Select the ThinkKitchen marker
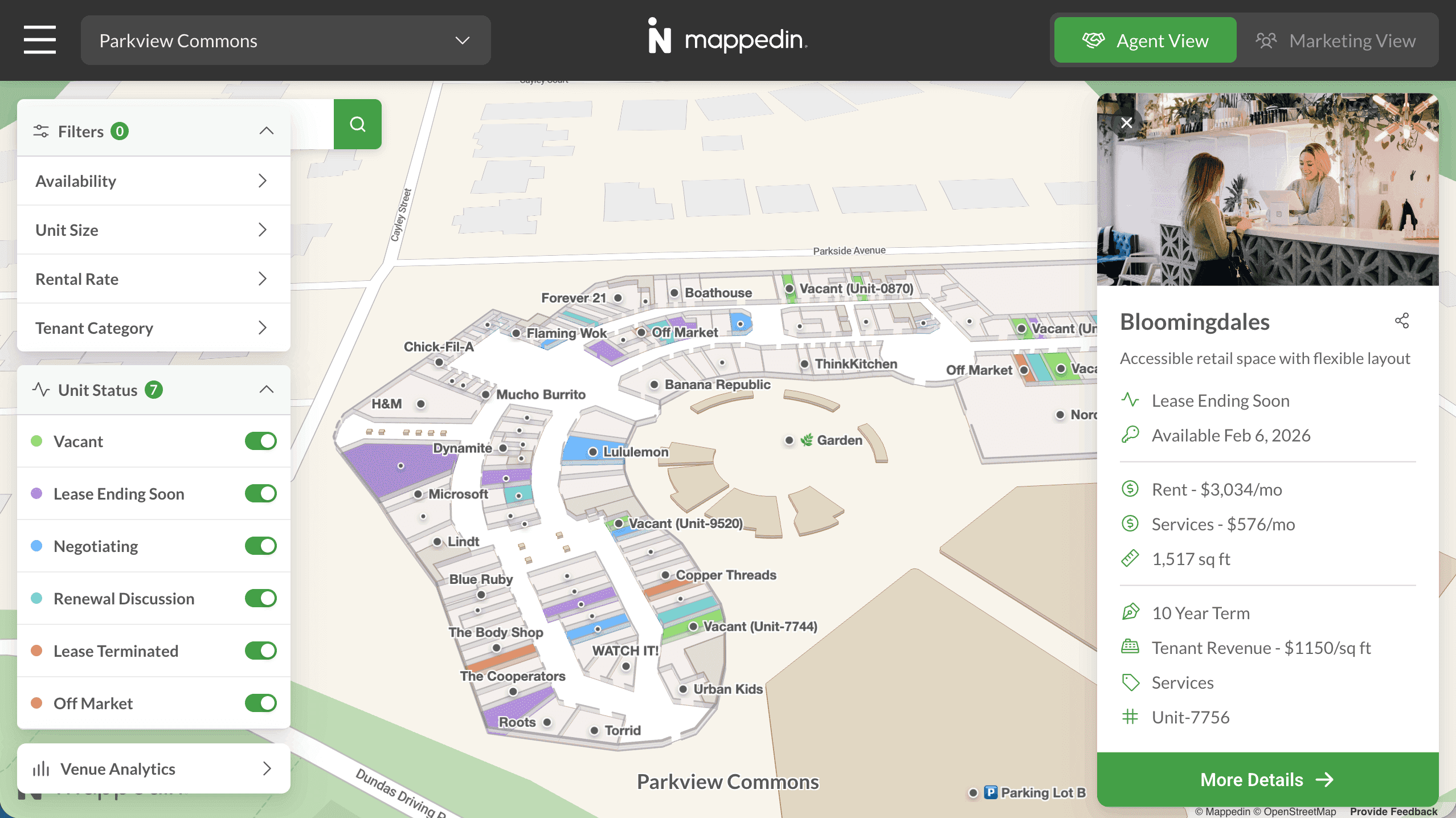Screen dimensions: 1456x818 click(804, 364)
